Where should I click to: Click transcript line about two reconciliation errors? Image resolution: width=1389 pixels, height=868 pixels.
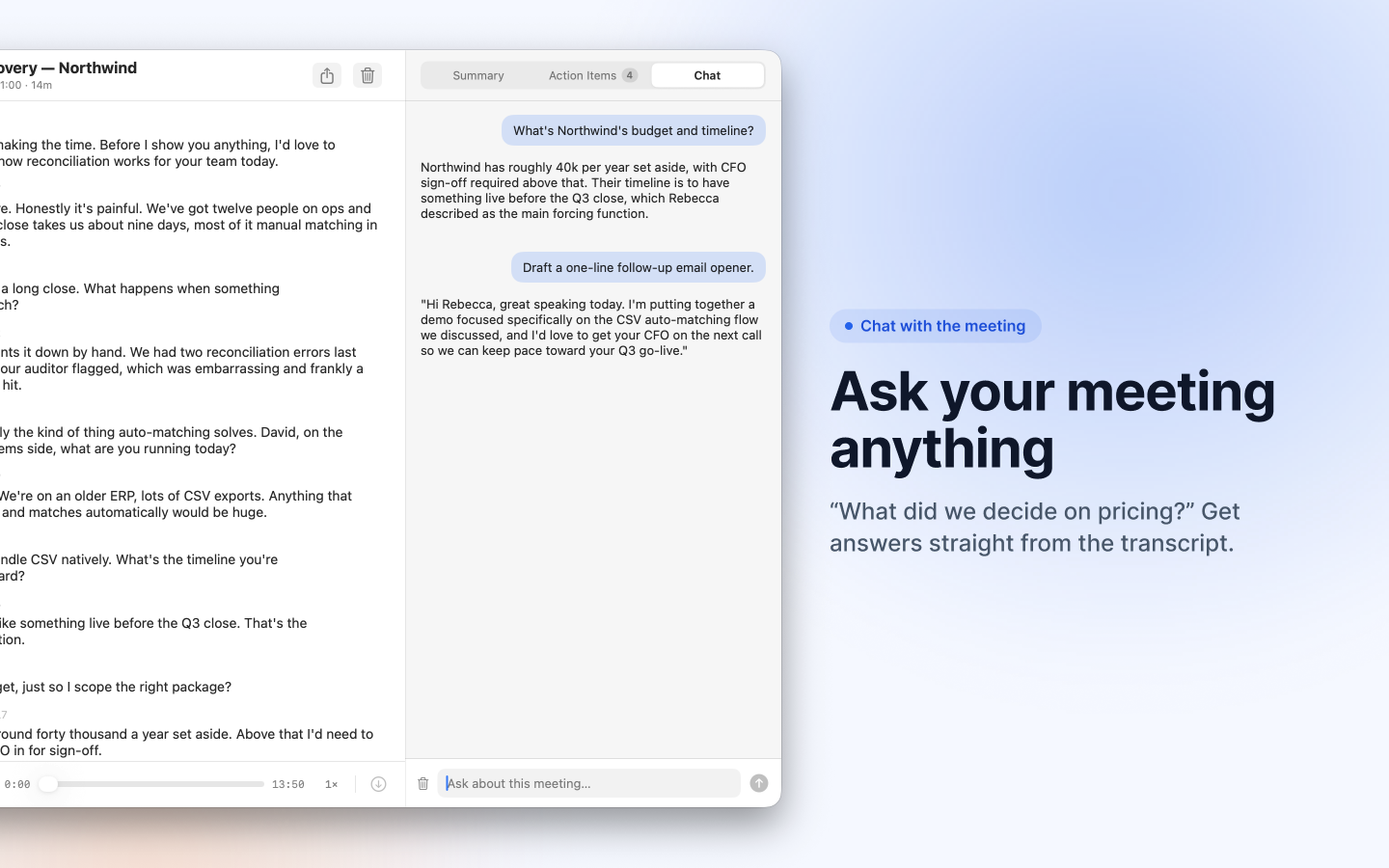click(x=182, y=368)
